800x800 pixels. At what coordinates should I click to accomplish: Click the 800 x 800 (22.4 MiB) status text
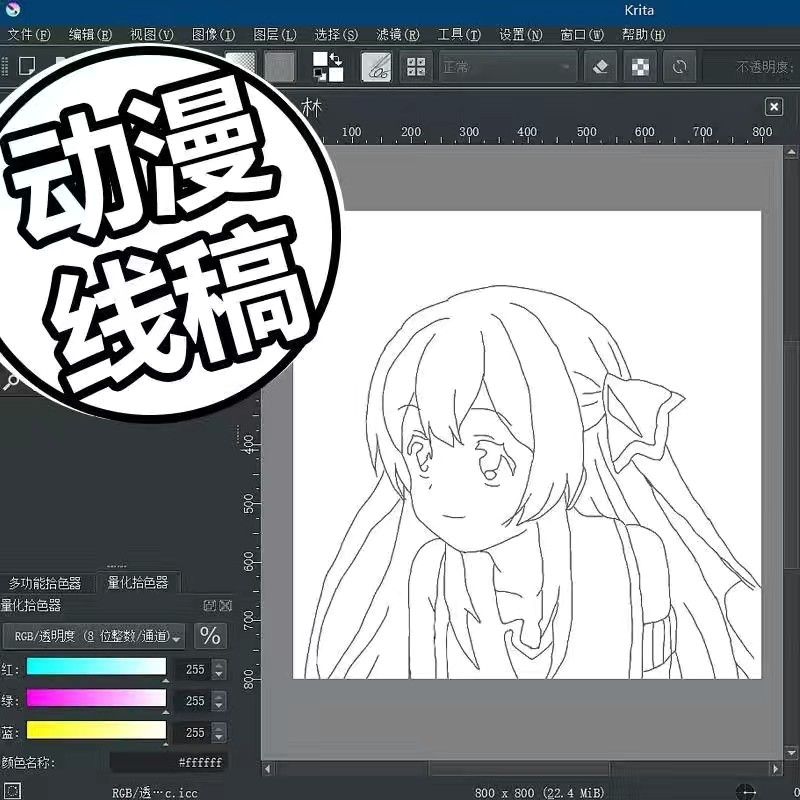tap(539, 792)
